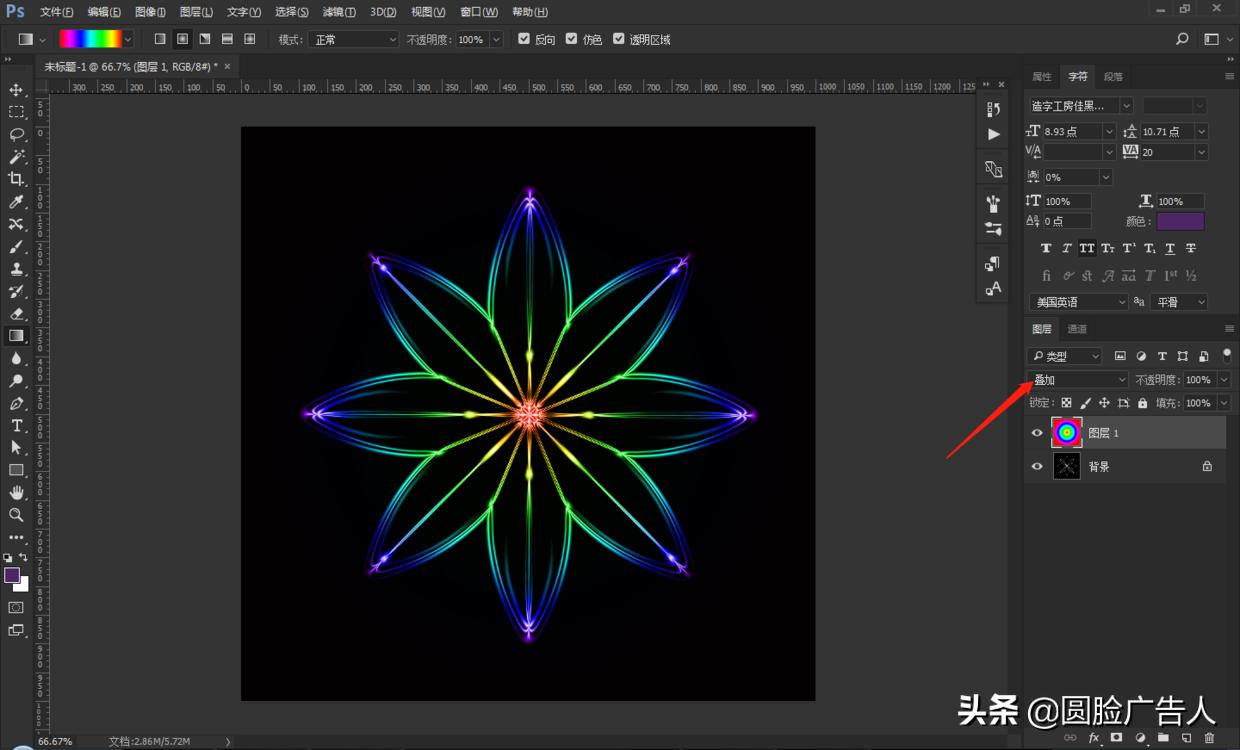Open the gradient mode 正常 dropdown
This screenshot has height=750, width=1240.
[353, 39]
